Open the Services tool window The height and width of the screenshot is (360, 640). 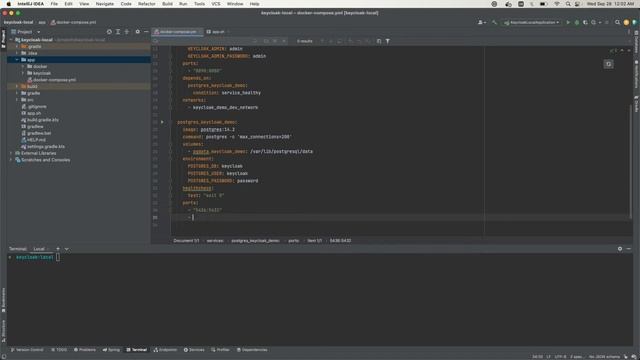(x=194, y=350)
